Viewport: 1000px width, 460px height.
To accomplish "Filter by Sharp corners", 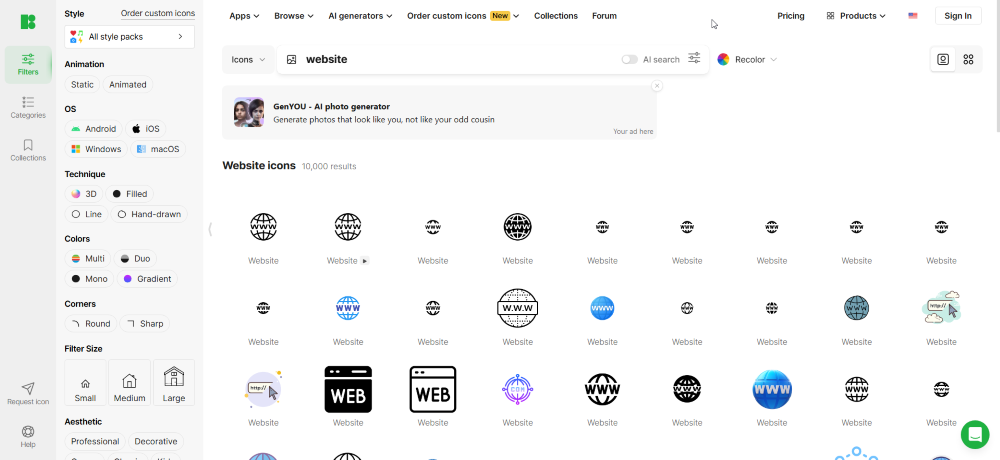I will click(x=145, y=323).
